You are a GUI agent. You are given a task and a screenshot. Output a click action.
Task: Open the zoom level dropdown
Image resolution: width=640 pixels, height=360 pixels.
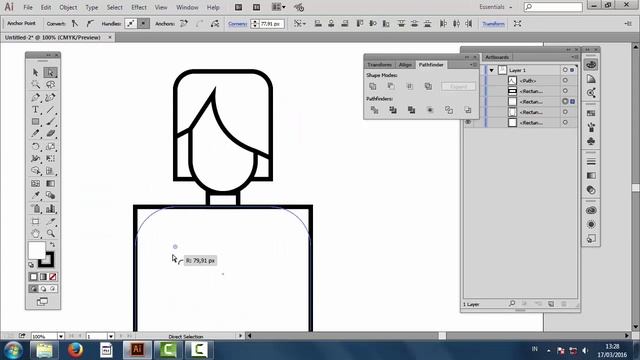coord(61,336)
